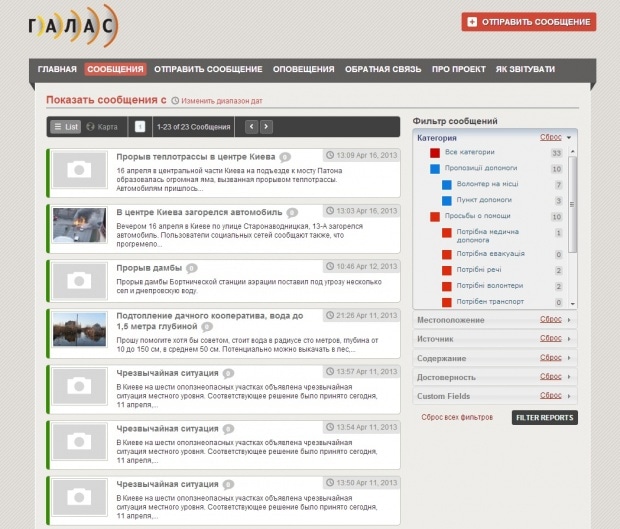Open the Оповещения menu item

[303, 69]
